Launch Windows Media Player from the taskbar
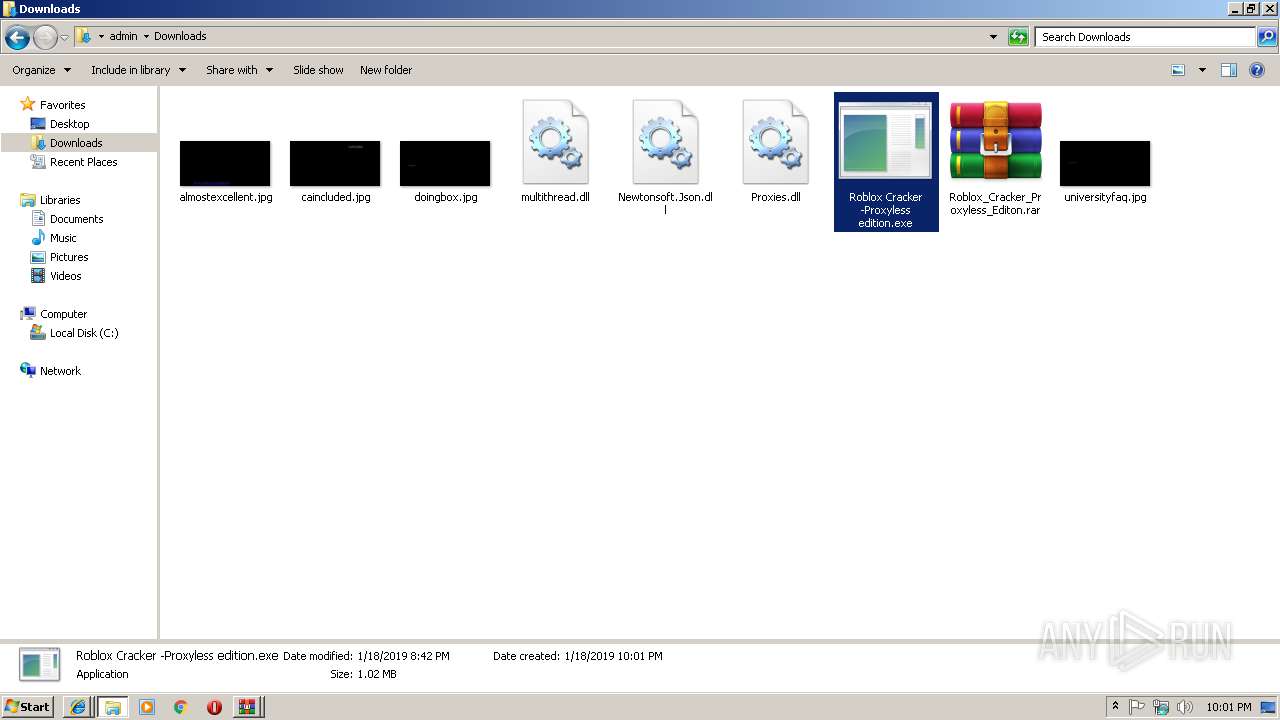 coord(147,707)
